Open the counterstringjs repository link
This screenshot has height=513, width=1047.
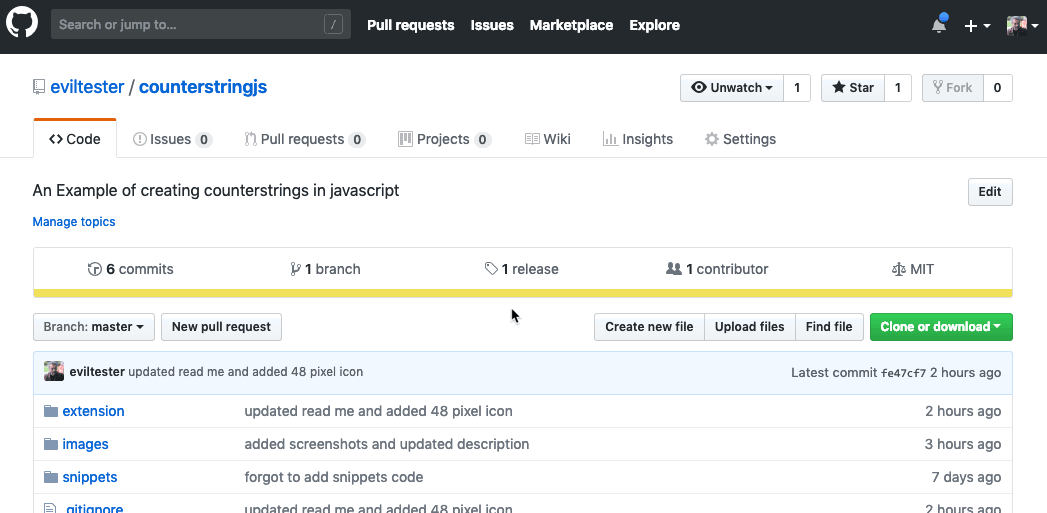pos(203,87)
